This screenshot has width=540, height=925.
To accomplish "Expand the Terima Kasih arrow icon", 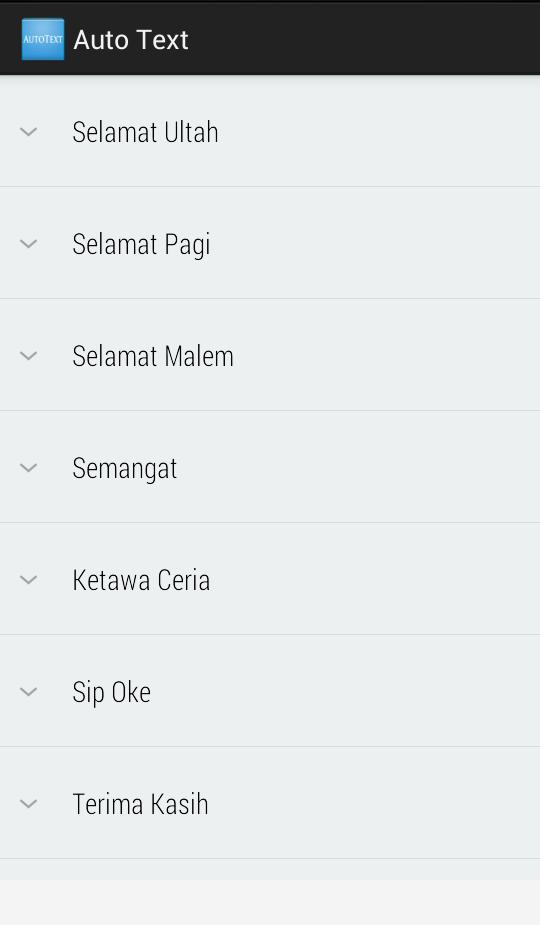I will 28,803.
